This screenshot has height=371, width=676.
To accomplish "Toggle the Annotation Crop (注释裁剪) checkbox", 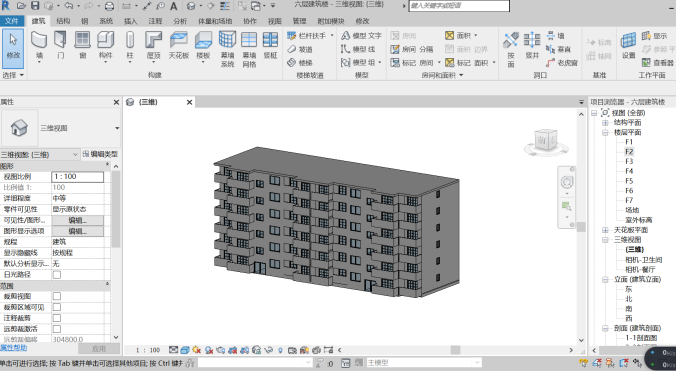I will click(57, 318).
